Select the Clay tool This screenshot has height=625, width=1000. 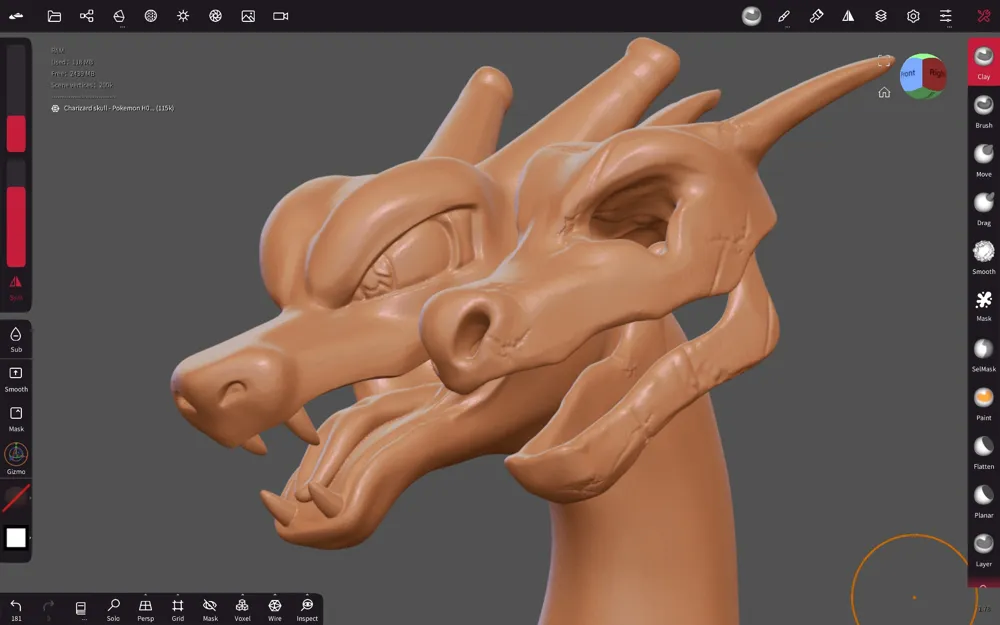point(983,62)
